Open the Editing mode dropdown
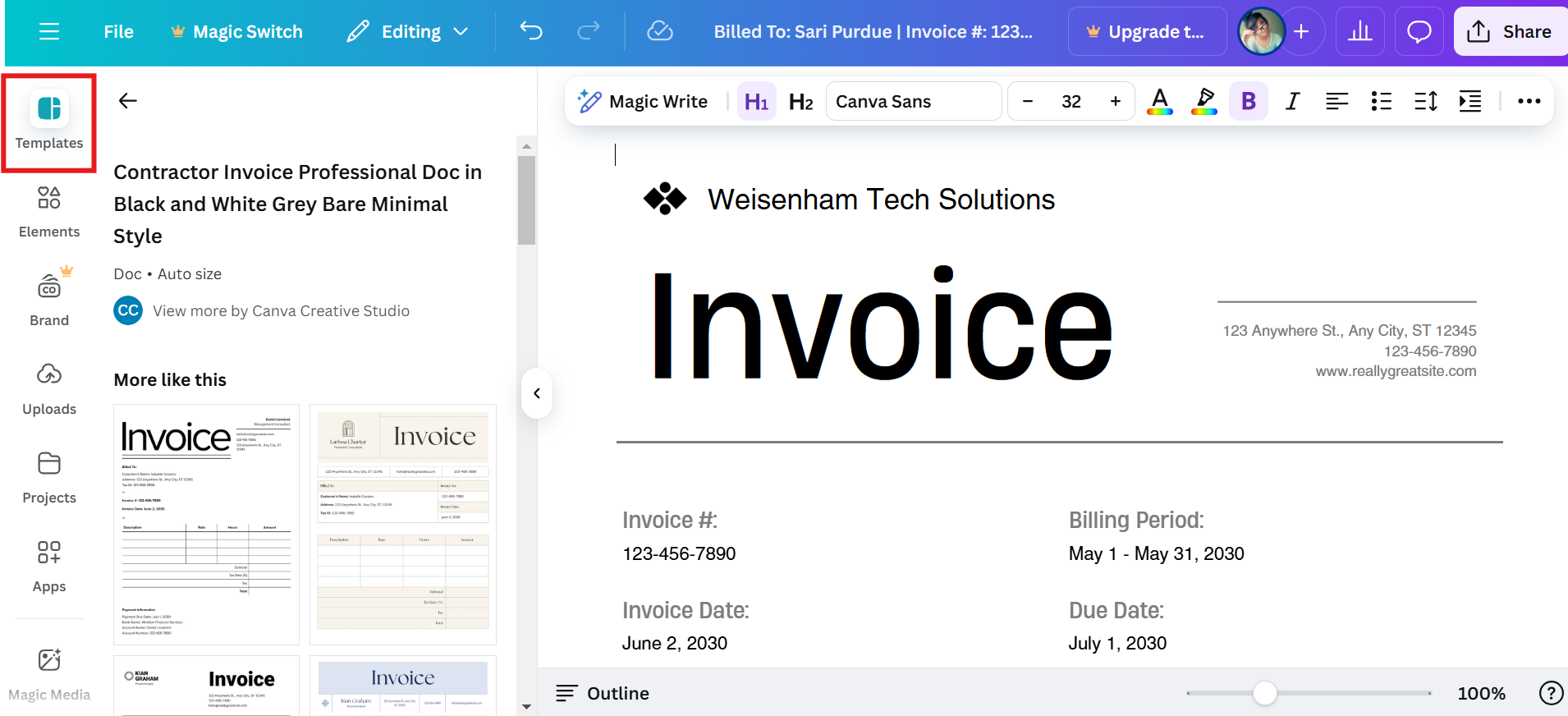1568x716 pixels. (407, 32)
